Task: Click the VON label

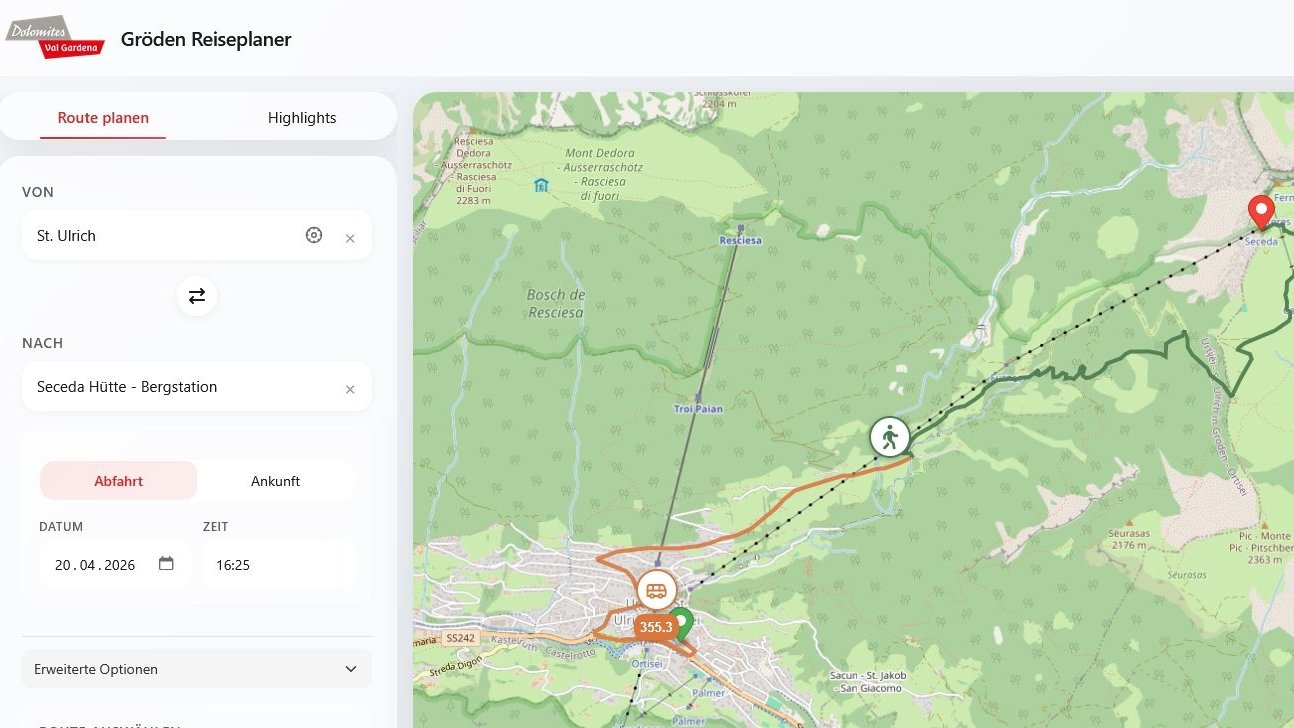Action: pyautogui.click(x=38, y=192)
